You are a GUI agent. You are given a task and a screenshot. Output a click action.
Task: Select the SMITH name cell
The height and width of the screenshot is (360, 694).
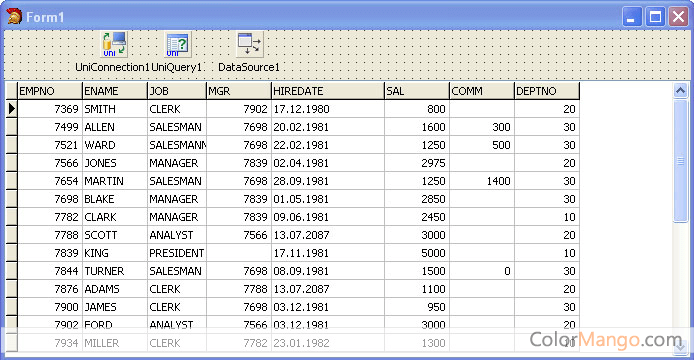coord(115,109)
